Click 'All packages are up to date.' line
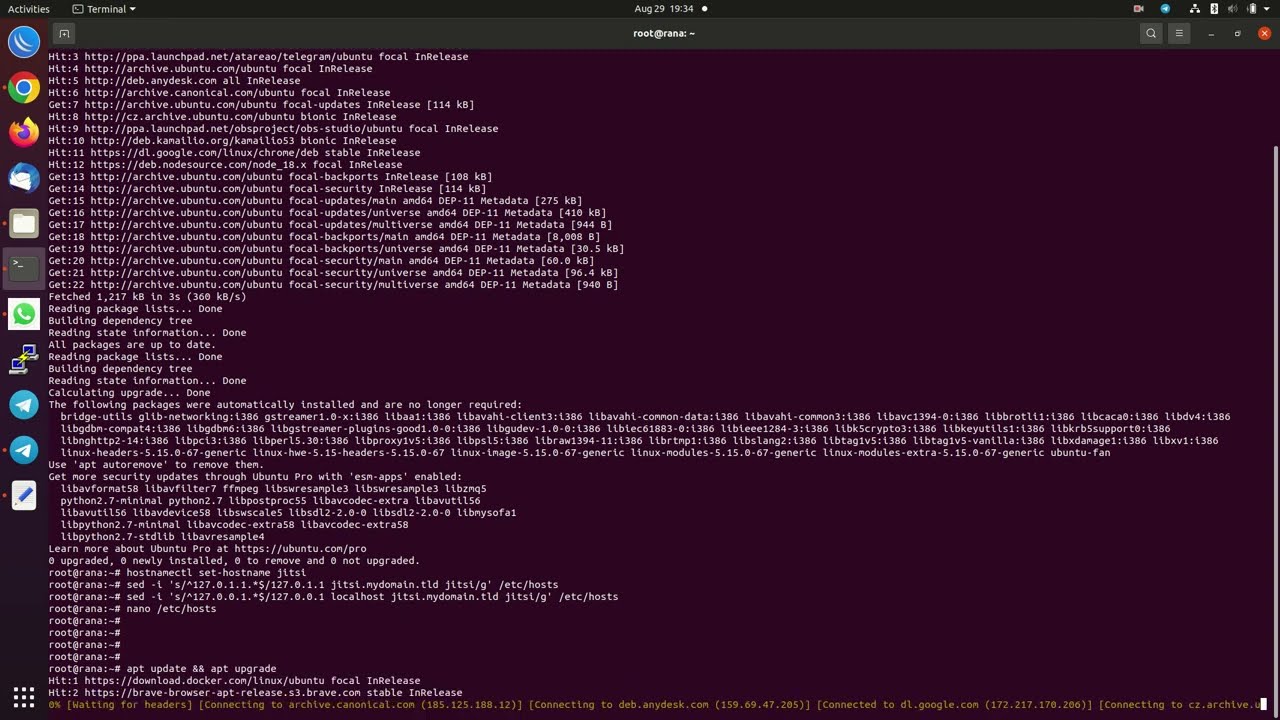 click(132, 345)
